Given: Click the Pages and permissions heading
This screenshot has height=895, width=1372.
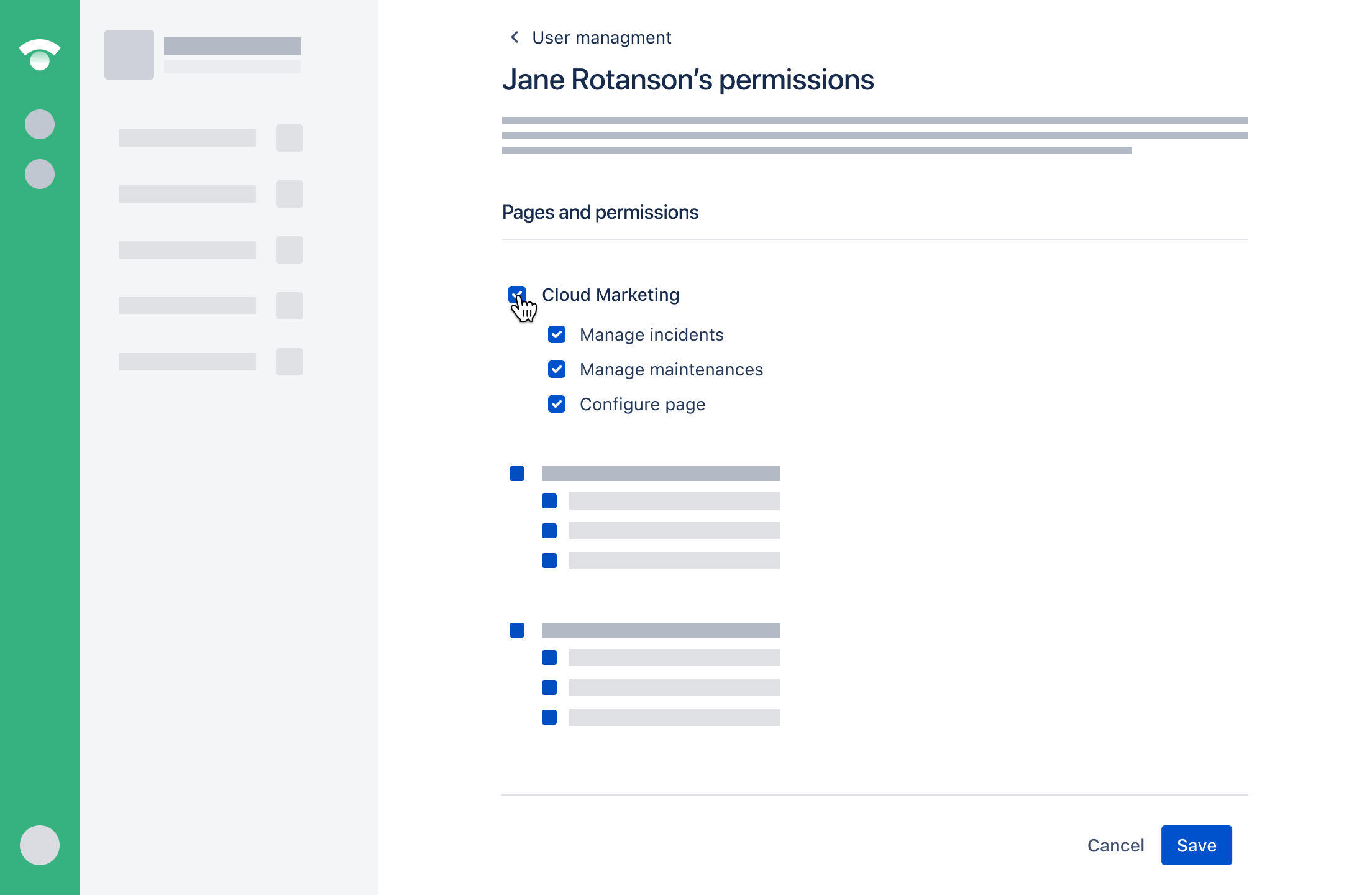Looking at the screenshot, I should pos(600,213).
